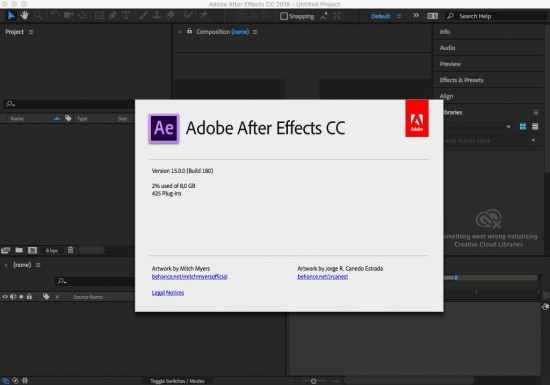The image size is (550, 385).
Task: Click the Audio speaker column icon in timeline
Action: [13, 297]
